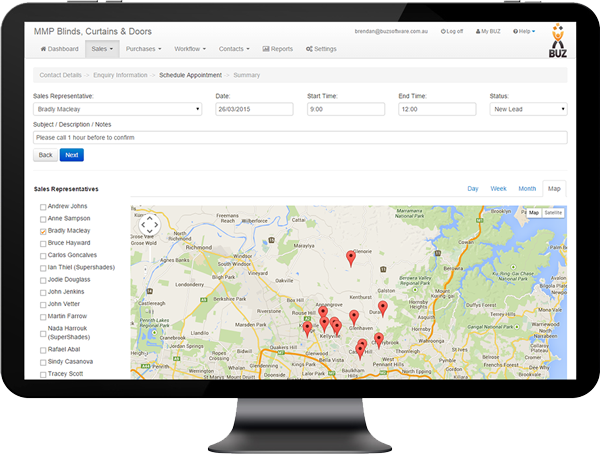Click the red pin near Cherrybrook
Image resolution: width=600 pixels, height=454 pixels.
pyautogui.click(x=379, y=341)
